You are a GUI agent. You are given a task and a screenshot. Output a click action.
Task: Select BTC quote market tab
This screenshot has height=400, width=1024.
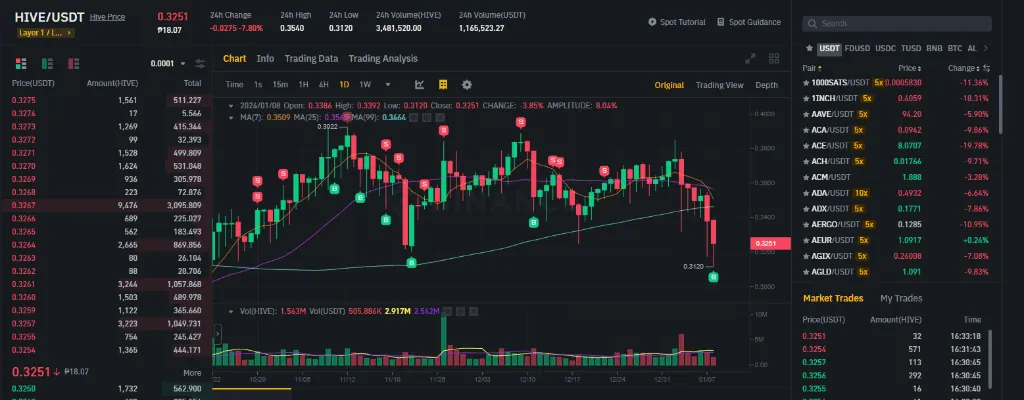(955, 48)
